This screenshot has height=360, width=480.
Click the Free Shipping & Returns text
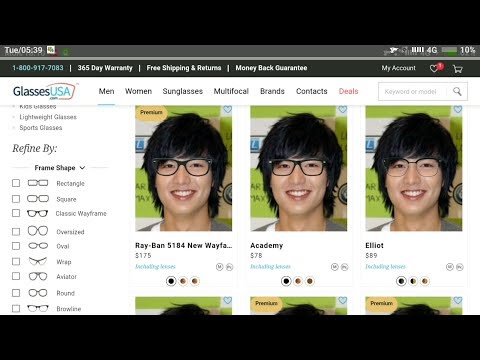[184, 68]
